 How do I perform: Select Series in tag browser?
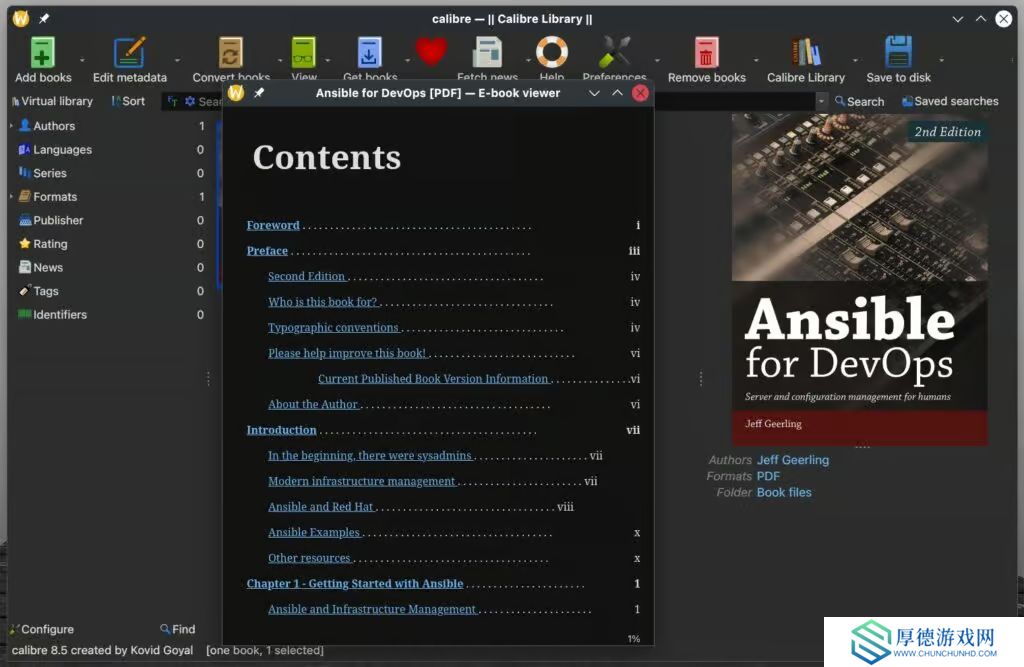tap(50, 173)
